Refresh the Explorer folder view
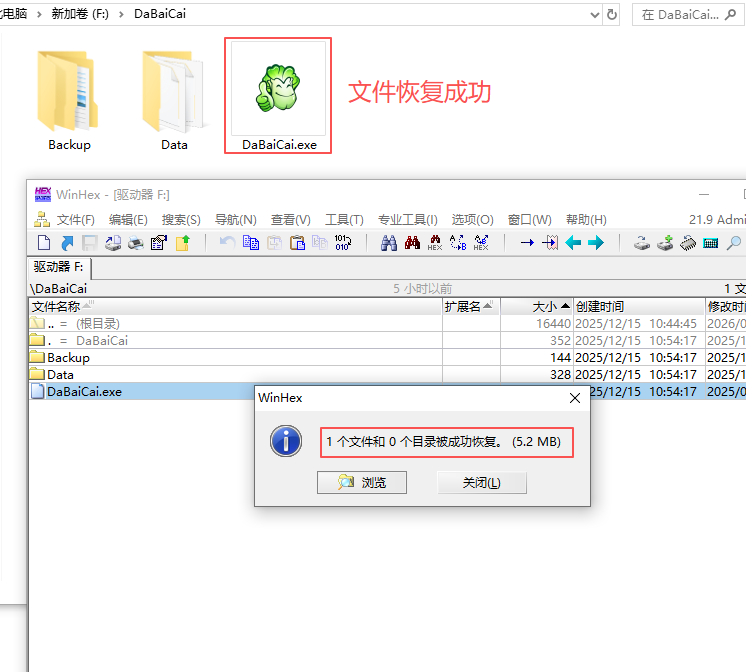 click(612, 15)
